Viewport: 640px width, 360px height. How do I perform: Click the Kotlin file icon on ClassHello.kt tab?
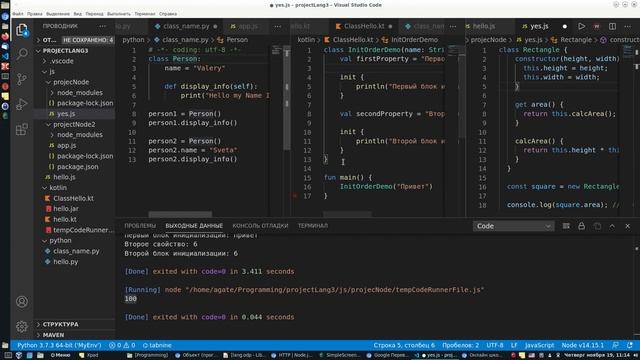[x=338, y=26]
